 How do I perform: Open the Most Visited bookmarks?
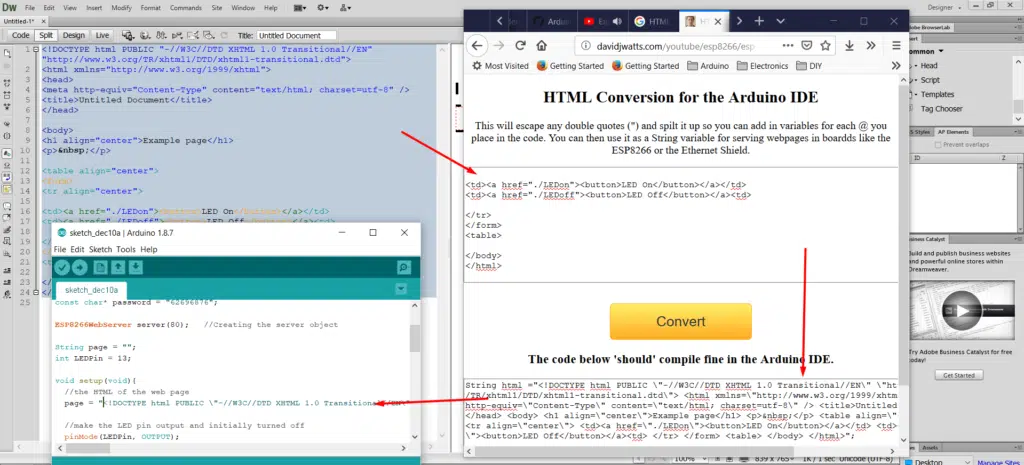tap(500, 66)
